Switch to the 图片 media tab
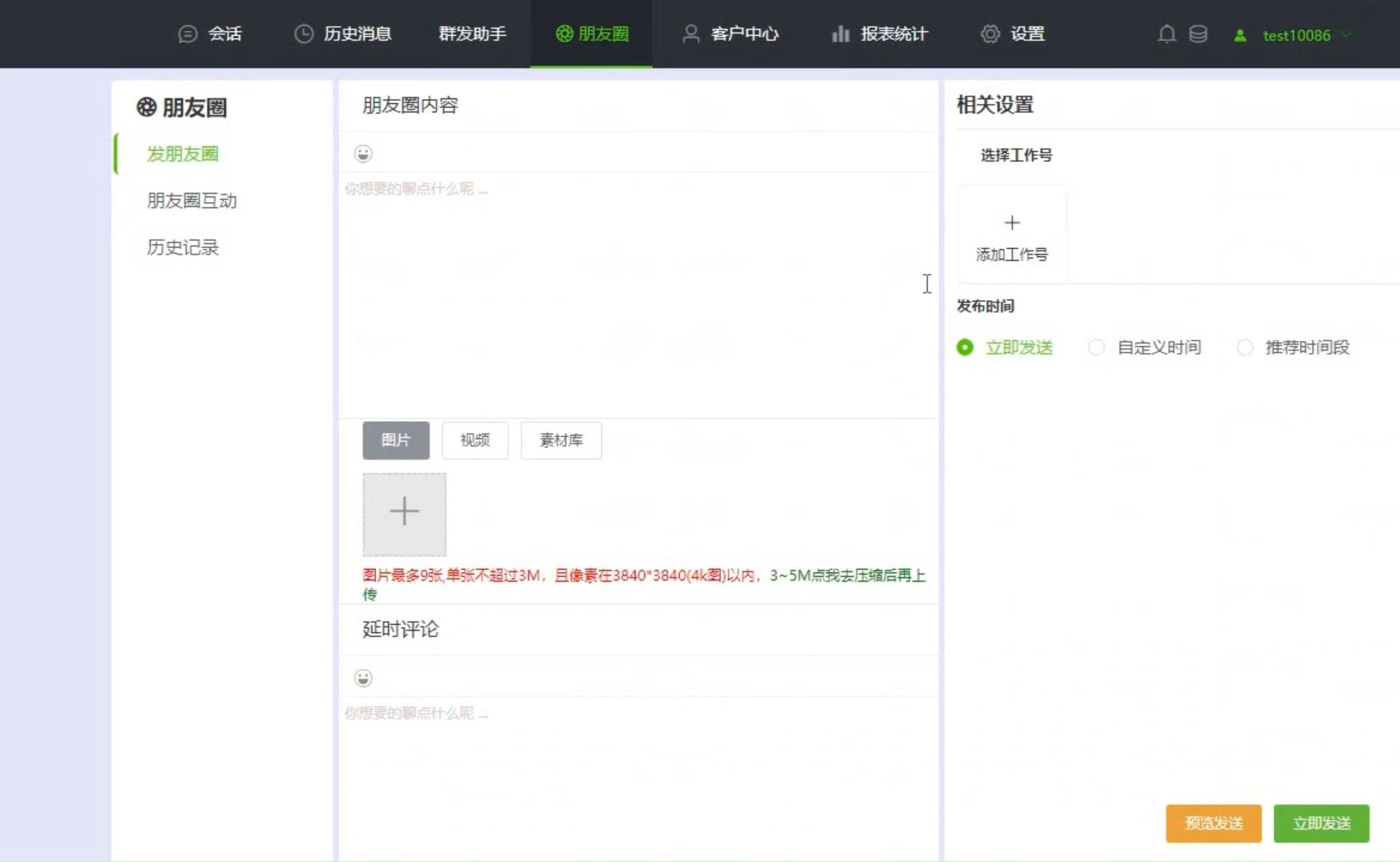Screen dimensions: 1400x862 point(396,440)
